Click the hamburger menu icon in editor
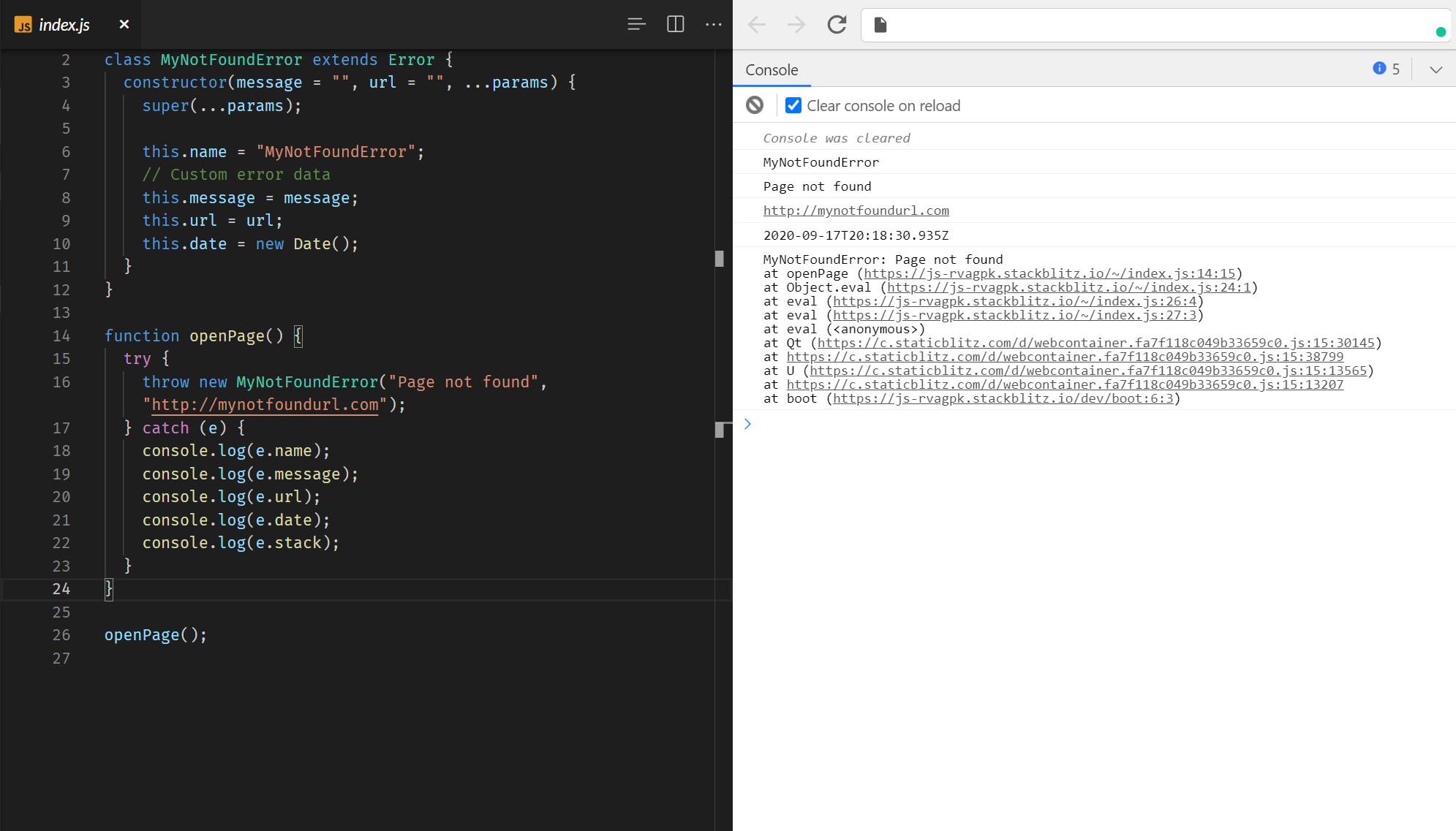Screen dimensions: 1456x831 [x=636, y=24]
